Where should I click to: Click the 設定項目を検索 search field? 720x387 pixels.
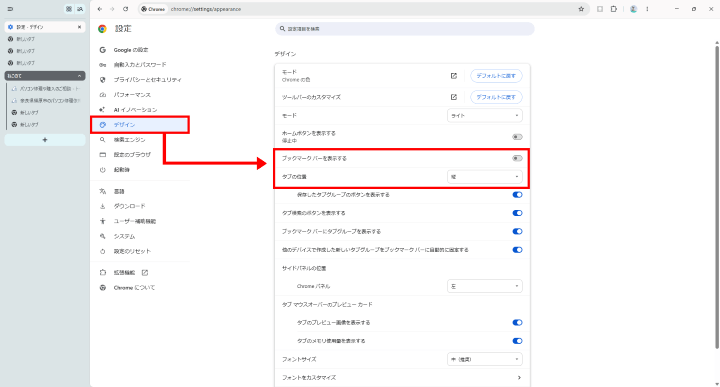point(405,29)
